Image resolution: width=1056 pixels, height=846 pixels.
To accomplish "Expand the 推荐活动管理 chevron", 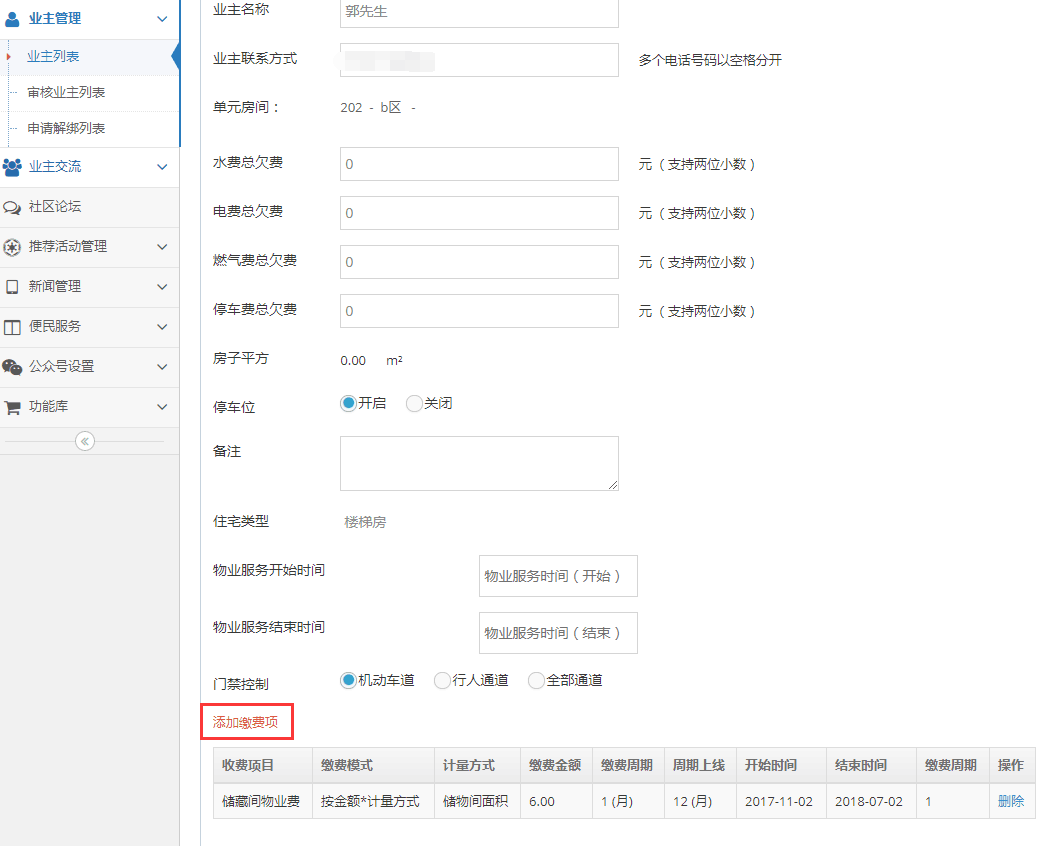I will point(162,247).
